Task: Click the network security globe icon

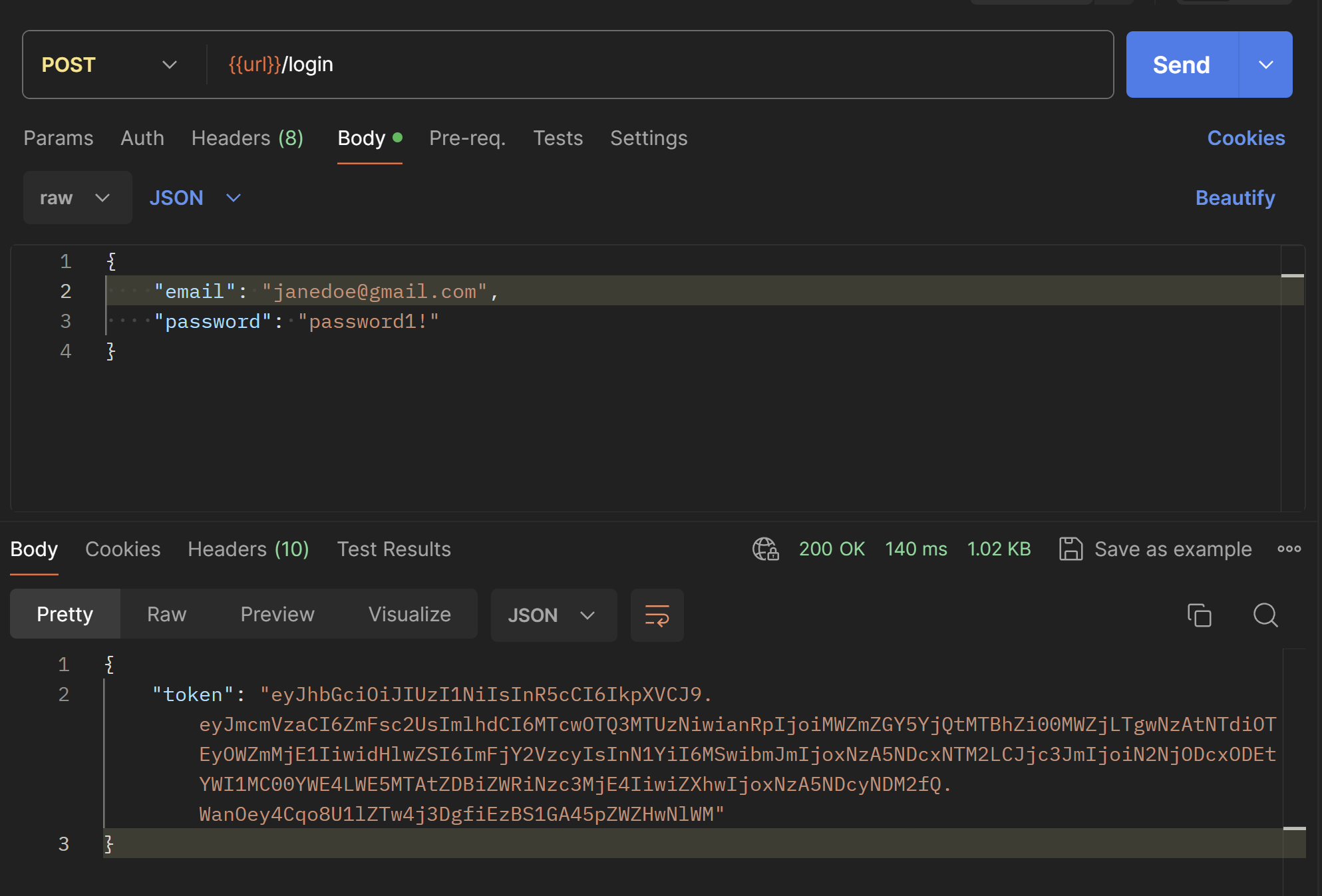Action: (765, 549)
